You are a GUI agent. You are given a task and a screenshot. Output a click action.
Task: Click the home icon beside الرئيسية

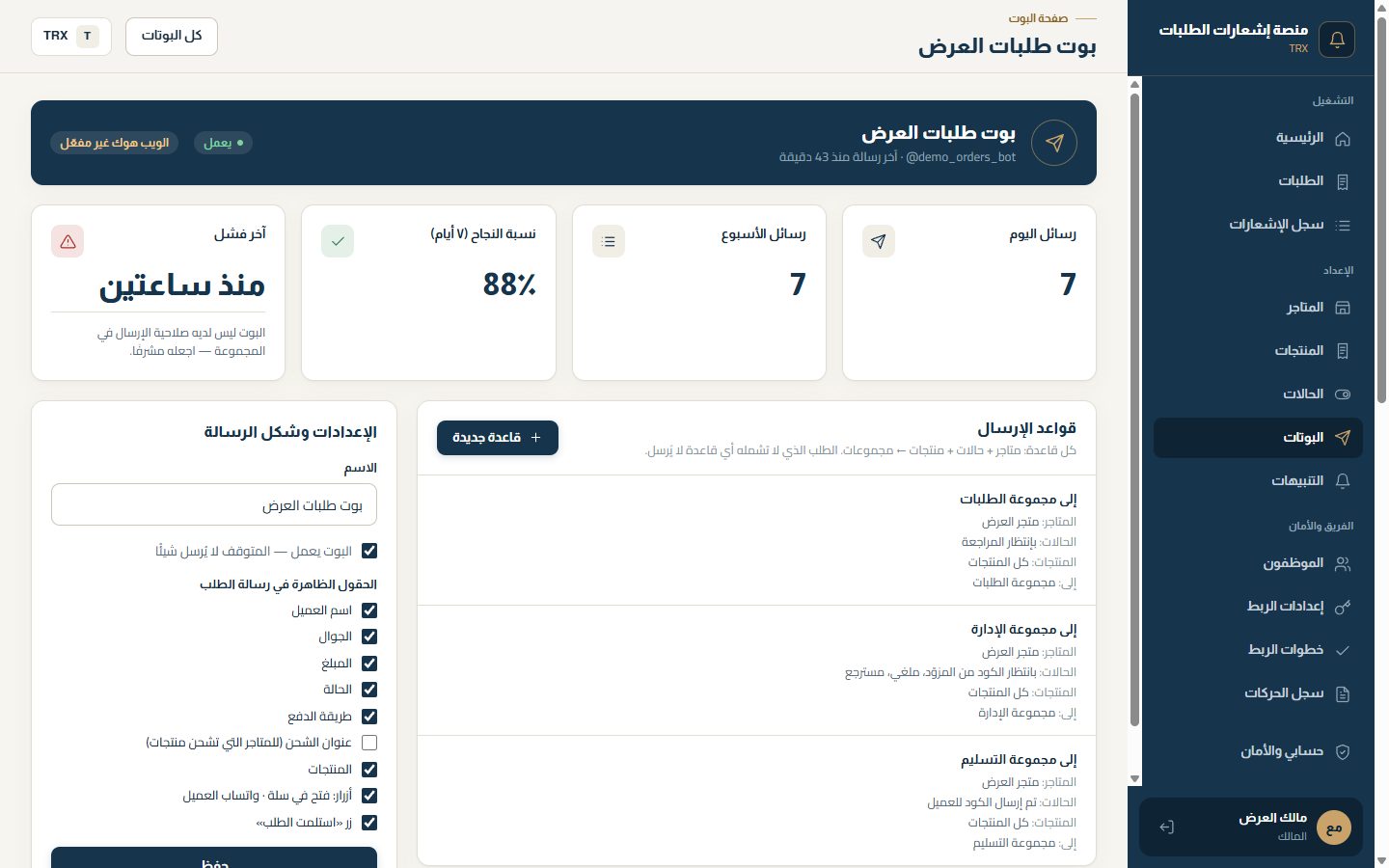(x=1342, y=139)
